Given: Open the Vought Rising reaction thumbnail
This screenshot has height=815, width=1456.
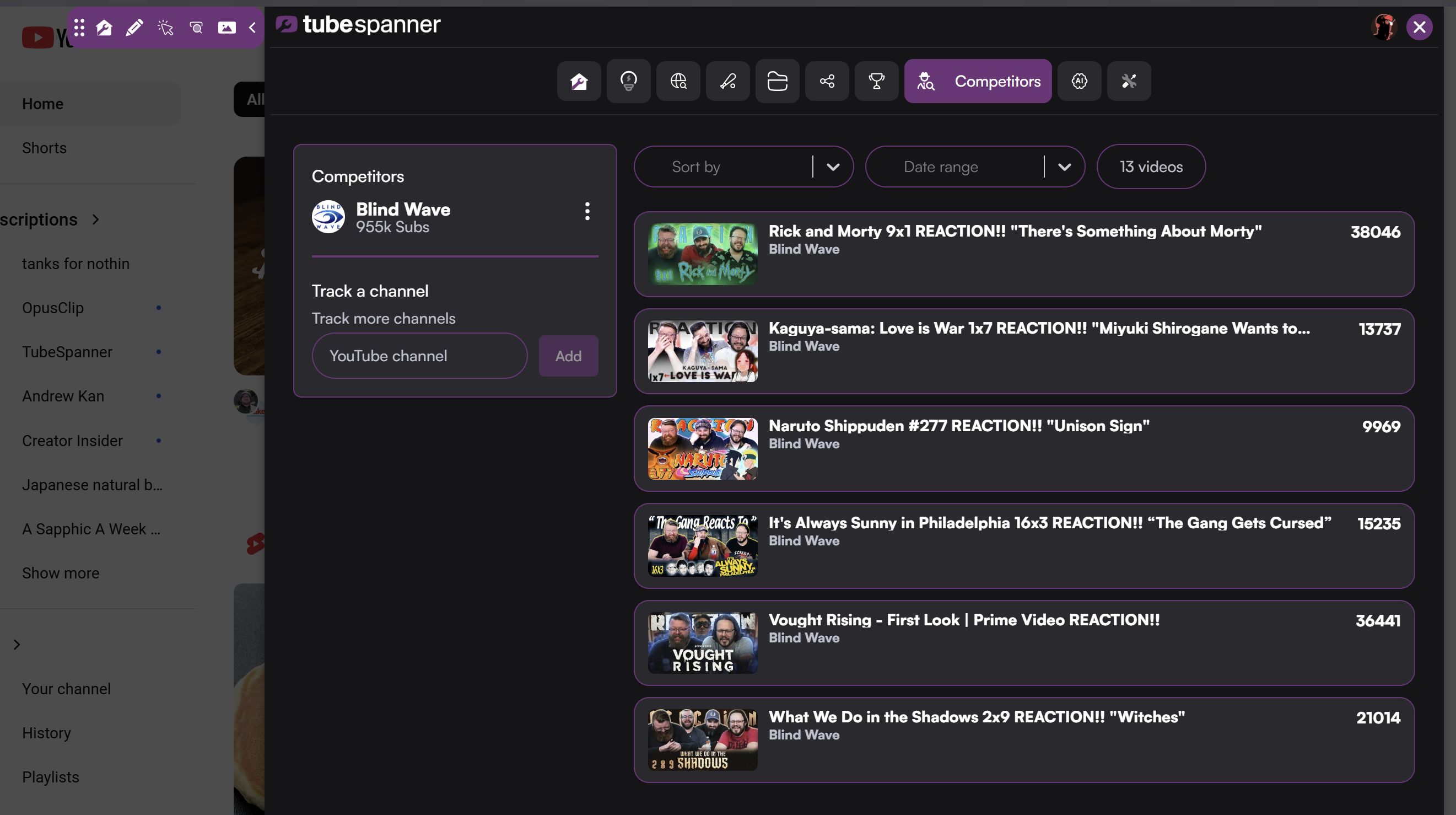Looking at the screenshot, I should (703, 643).
